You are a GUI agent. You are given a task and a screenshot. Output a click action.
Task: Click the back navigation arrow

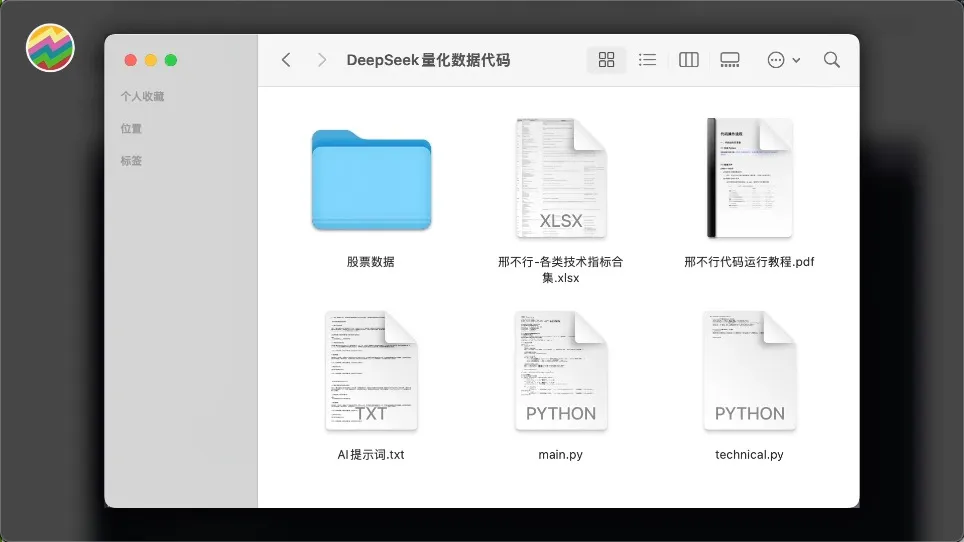pos(286,60)
